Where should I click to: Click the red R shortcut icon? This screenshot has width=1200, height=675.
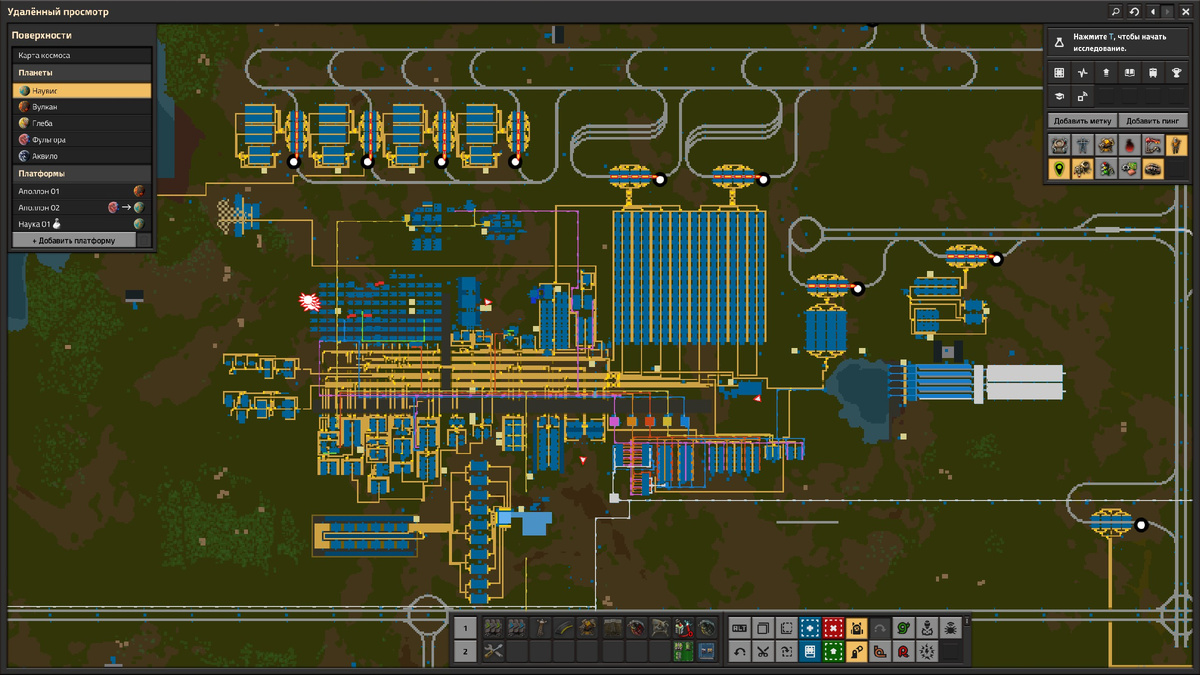(x=904, y=651)
